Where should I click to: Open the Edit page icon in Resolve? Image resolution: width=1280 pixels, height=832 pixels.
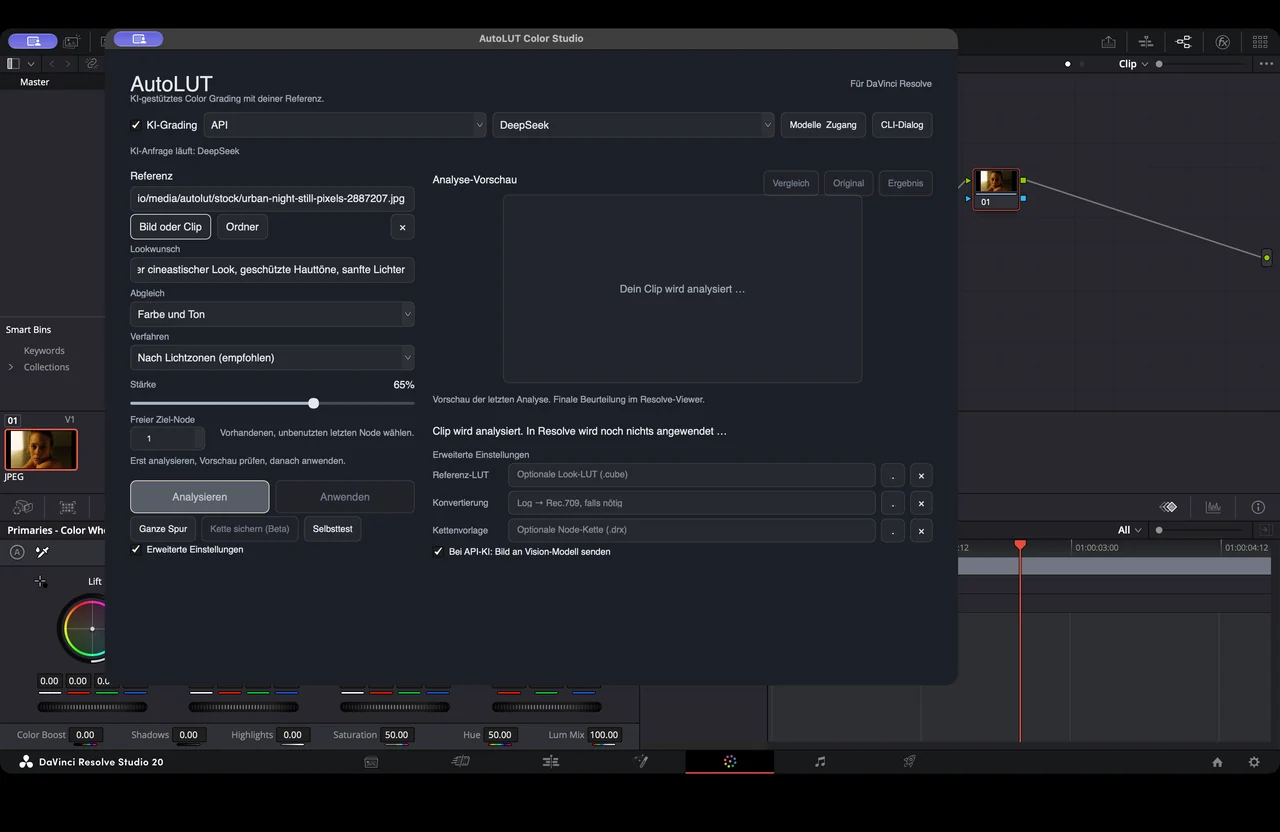point(551,762)
